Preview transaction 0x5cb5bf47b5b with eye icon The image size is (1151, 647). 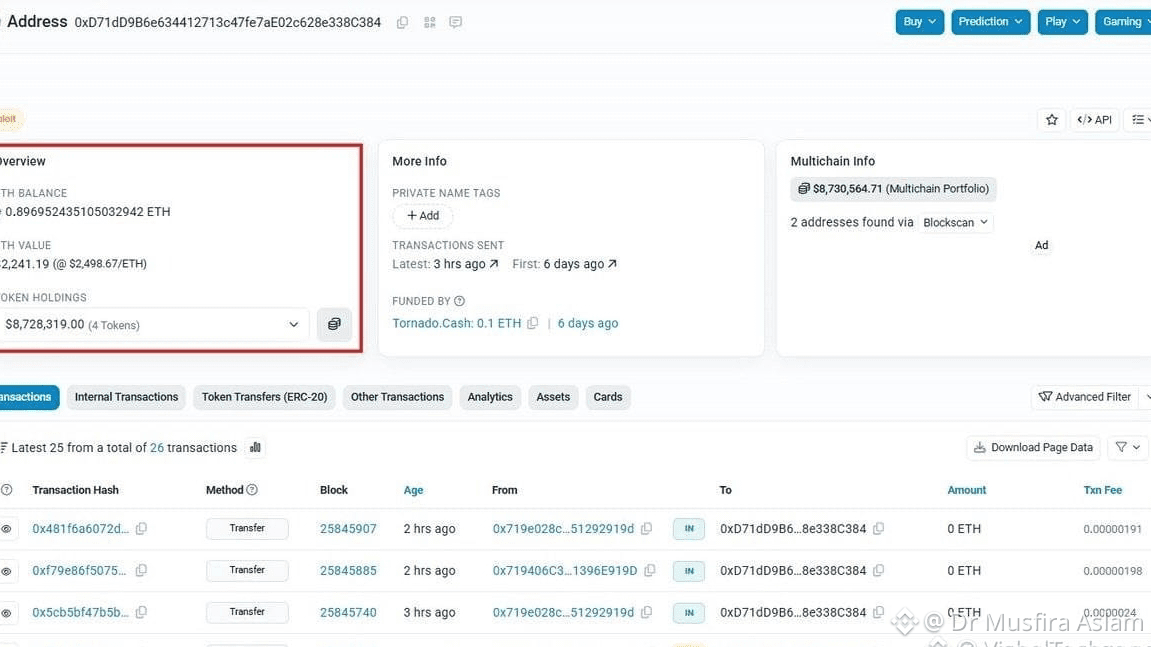[7, 612]
